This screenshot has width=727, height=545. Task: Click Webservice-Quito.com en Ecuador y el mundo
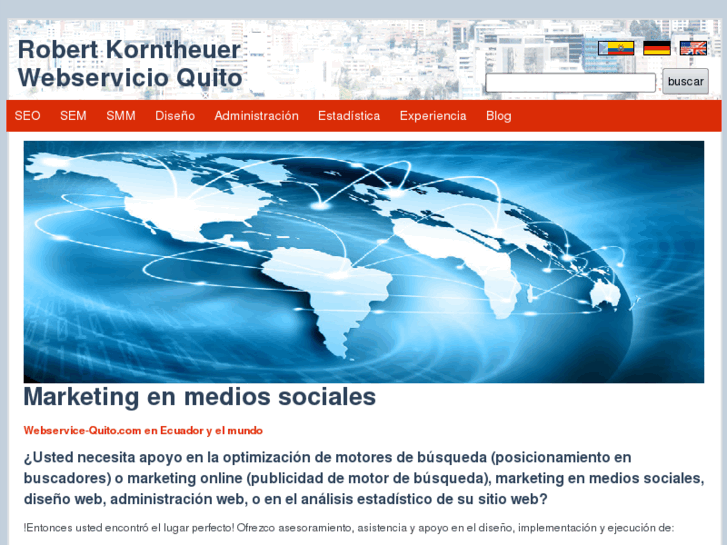pos(143,430)
